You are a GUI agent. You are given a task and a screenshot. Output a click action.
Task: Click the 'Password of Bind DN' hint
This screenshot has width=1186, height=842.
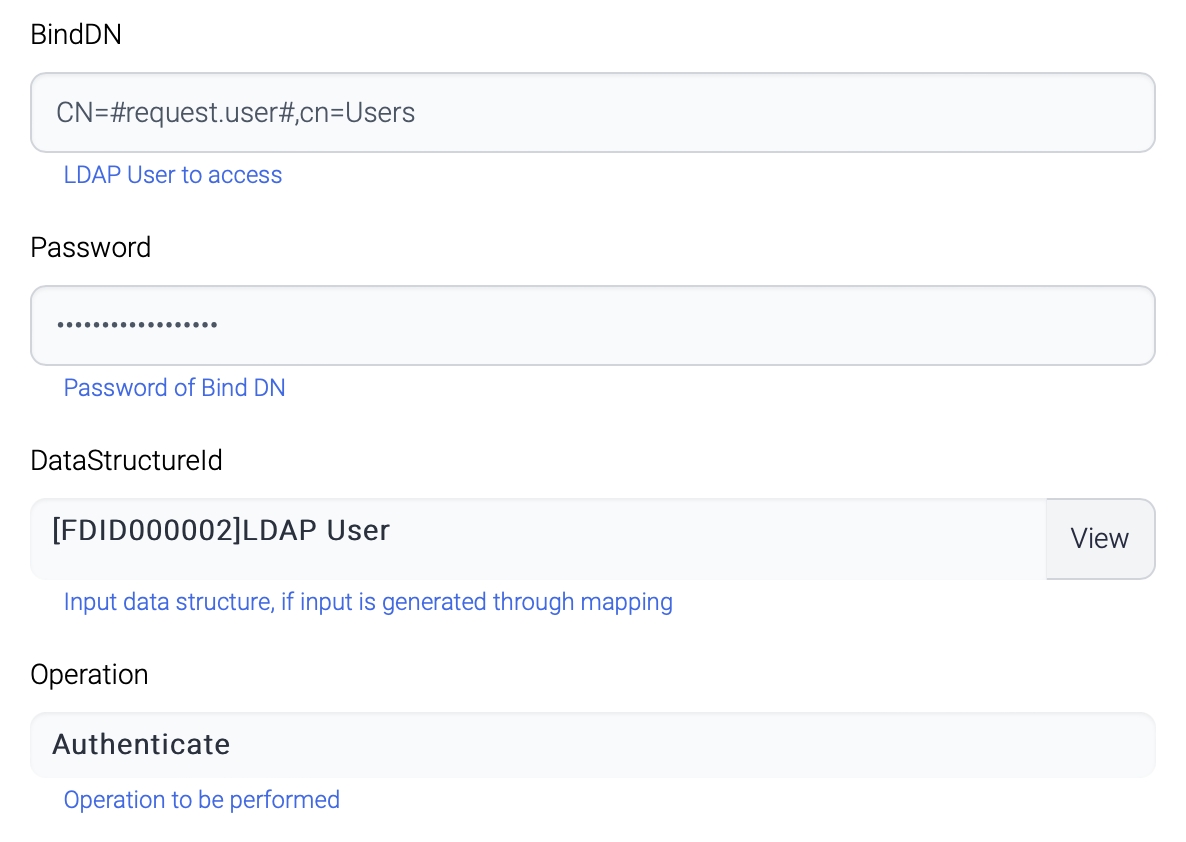174,388
